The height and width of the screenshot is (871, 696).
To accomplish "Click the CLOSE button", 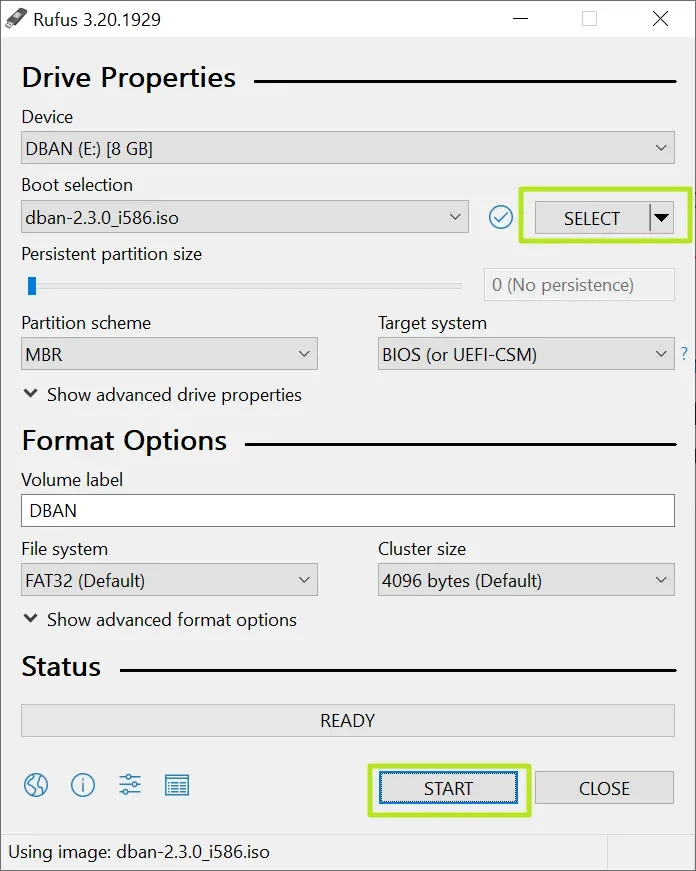I will (x=604, y=788).
